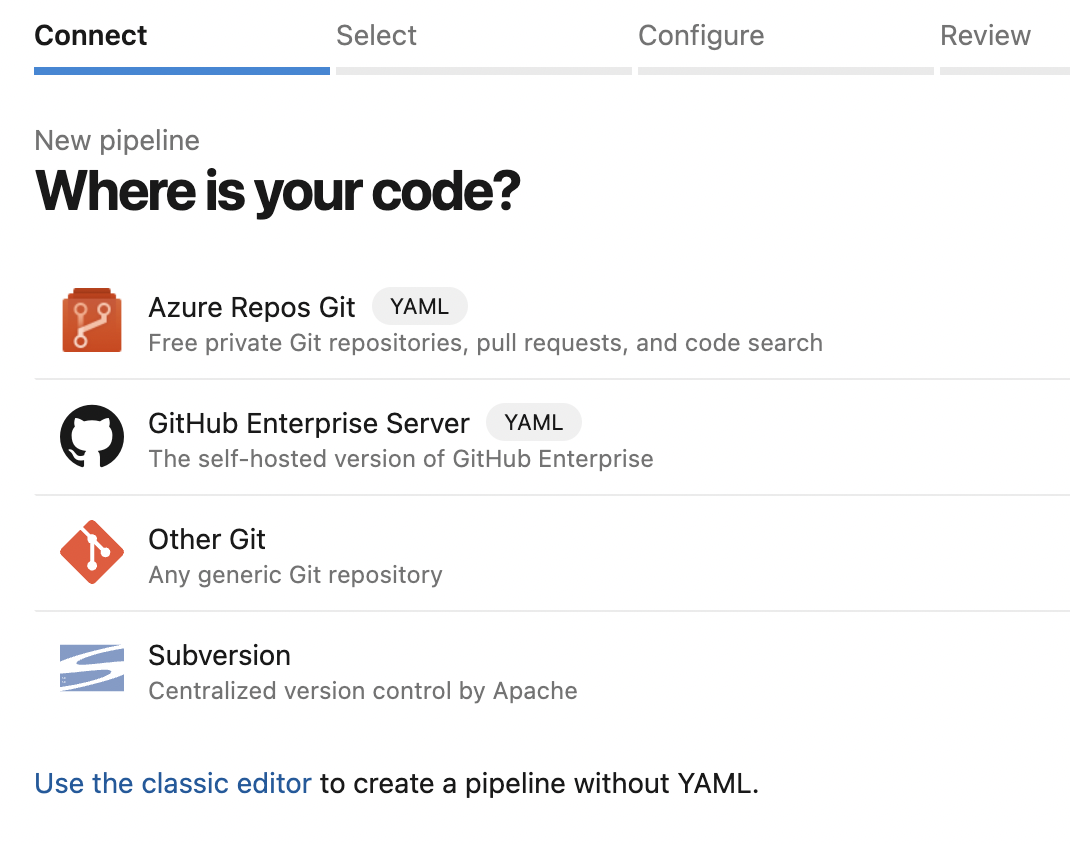This screenshot has height=844, width=1070.
Task: Click the GitHub Octocat icon
Action: pyautogui.click(x=91, y=437)
